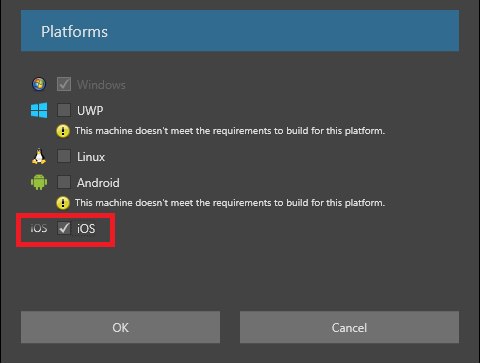Cancel the Platforms dialog
Image resolution: width=480 pixels, height=363 pixels.
click(349, 327)
